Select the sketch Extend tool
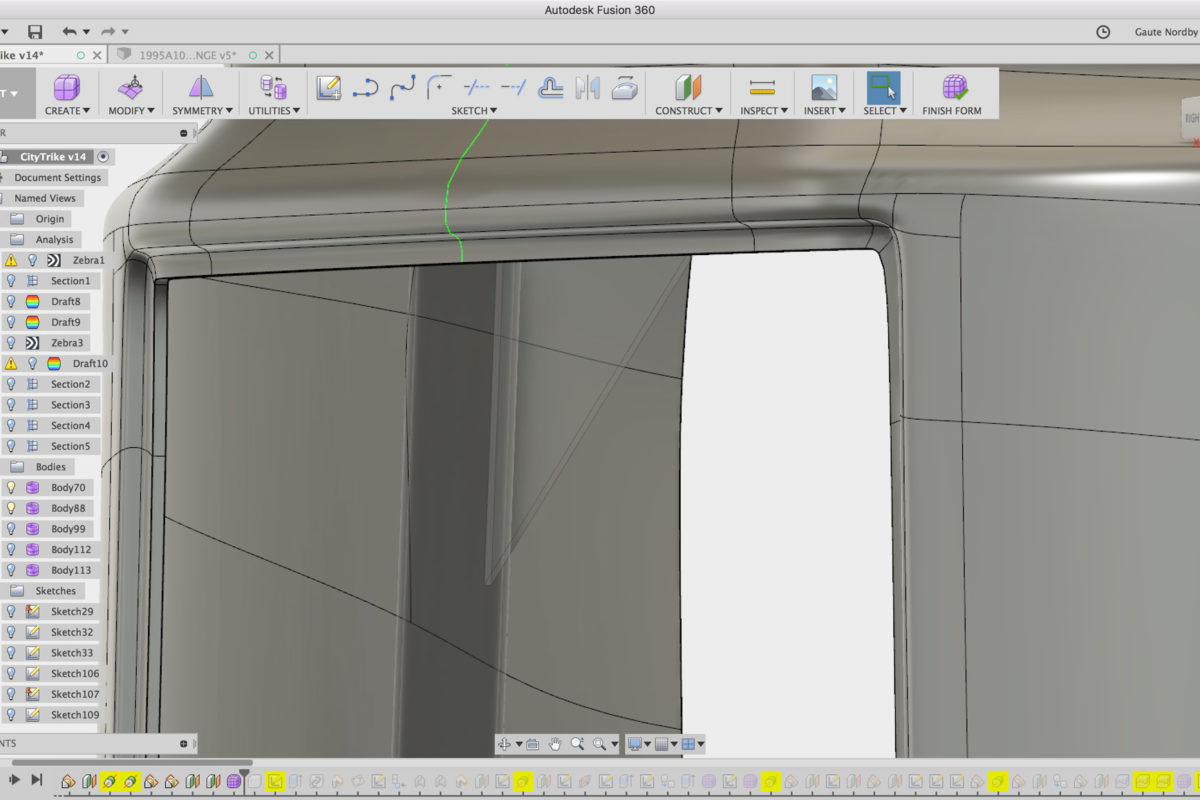The image size is (1200, 800). coord(513,87)
